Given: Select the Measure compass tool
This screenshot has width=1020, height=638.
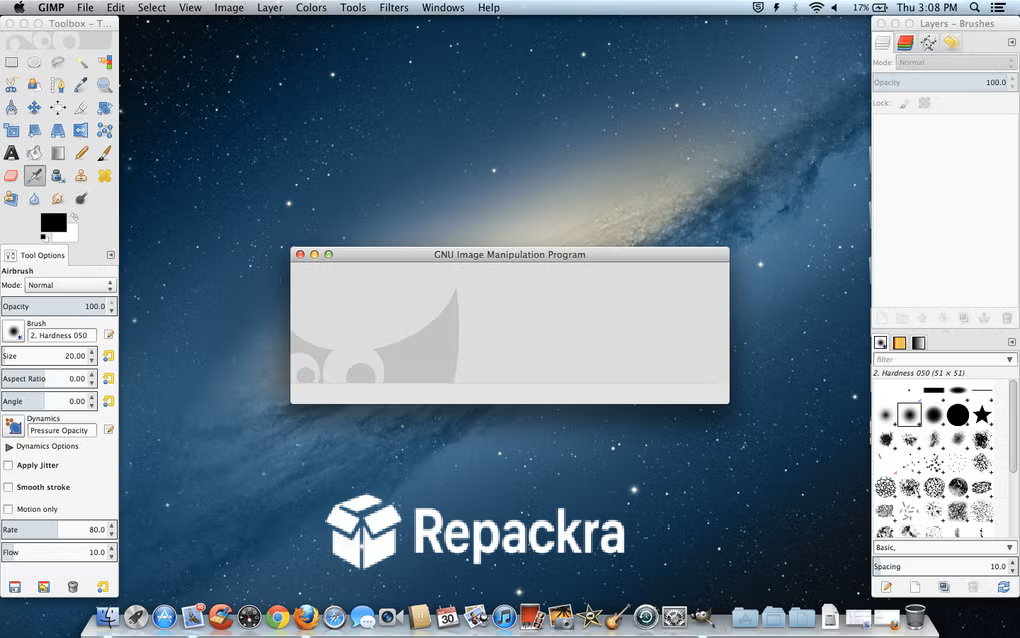Looking at the screenshot, I should click(12, 108).
